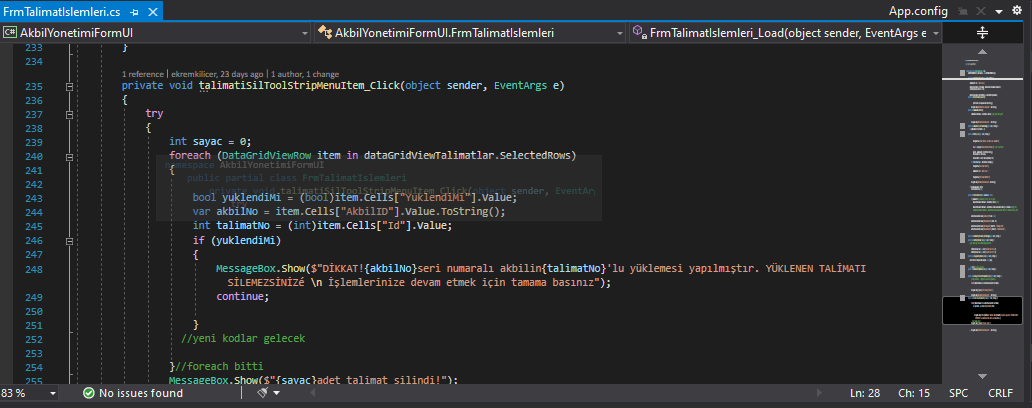Click the vertical scrollbar down arrow
Image resolution: width=1032 pixels, height=408 pixels.
(982, 376)
